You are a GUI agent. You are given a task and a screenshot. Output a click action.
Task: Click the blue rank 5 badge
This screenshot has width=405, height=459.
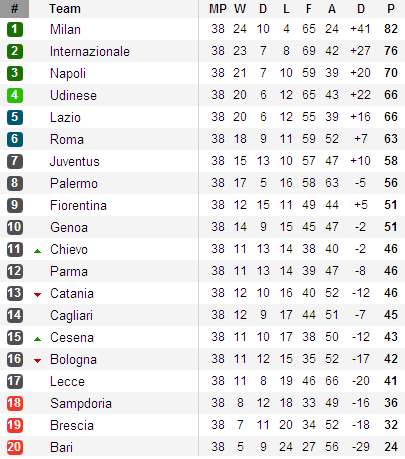pos(15,117)
